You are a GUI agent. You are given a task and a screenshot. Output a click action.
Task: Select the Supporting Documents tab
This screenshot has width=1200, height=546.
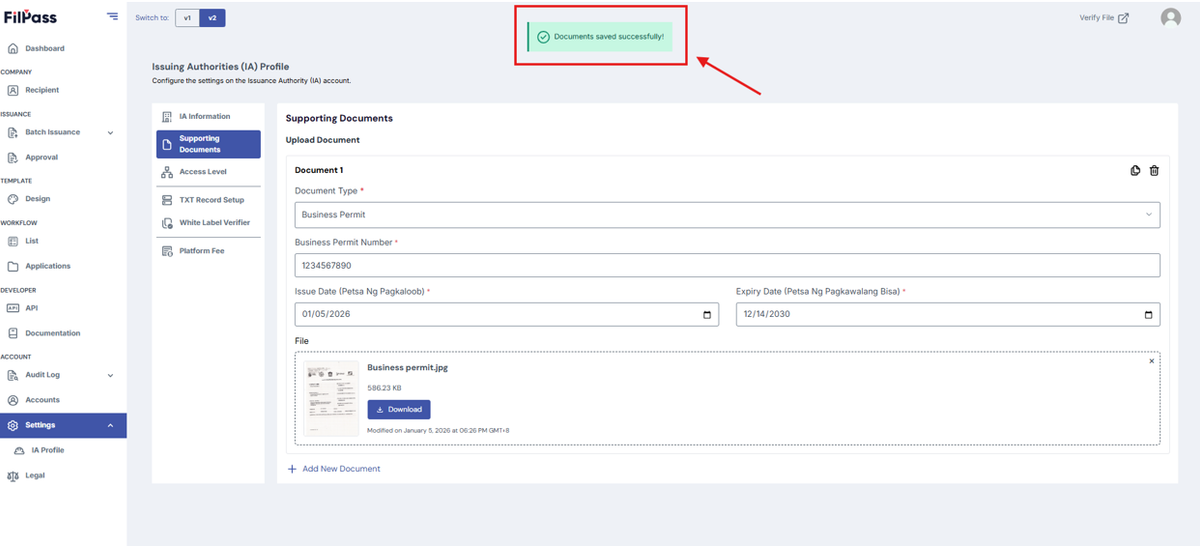click(x=208, y=144)
